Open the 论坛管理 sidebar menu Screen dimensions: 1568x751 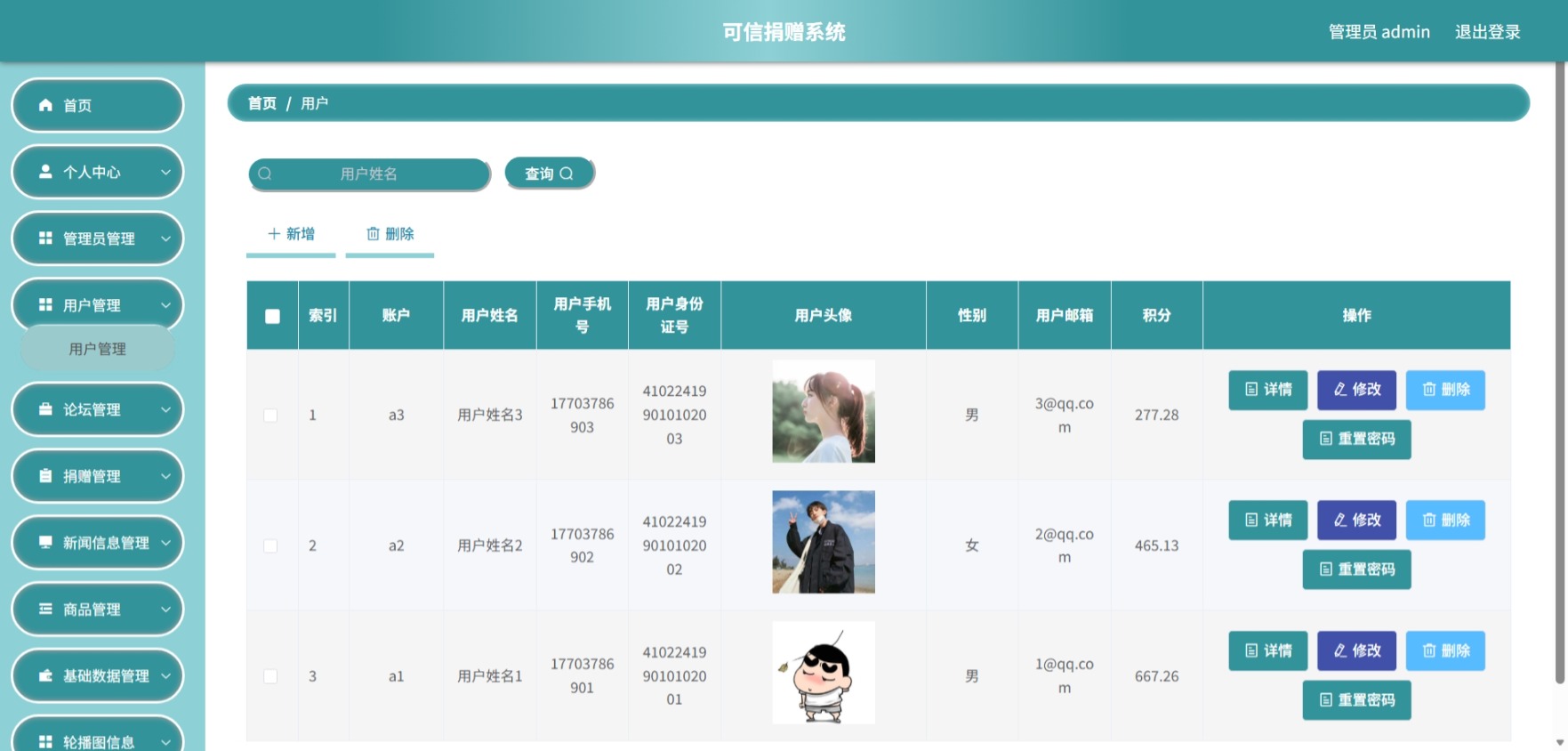pyautogui.click(x=97, y=409)
